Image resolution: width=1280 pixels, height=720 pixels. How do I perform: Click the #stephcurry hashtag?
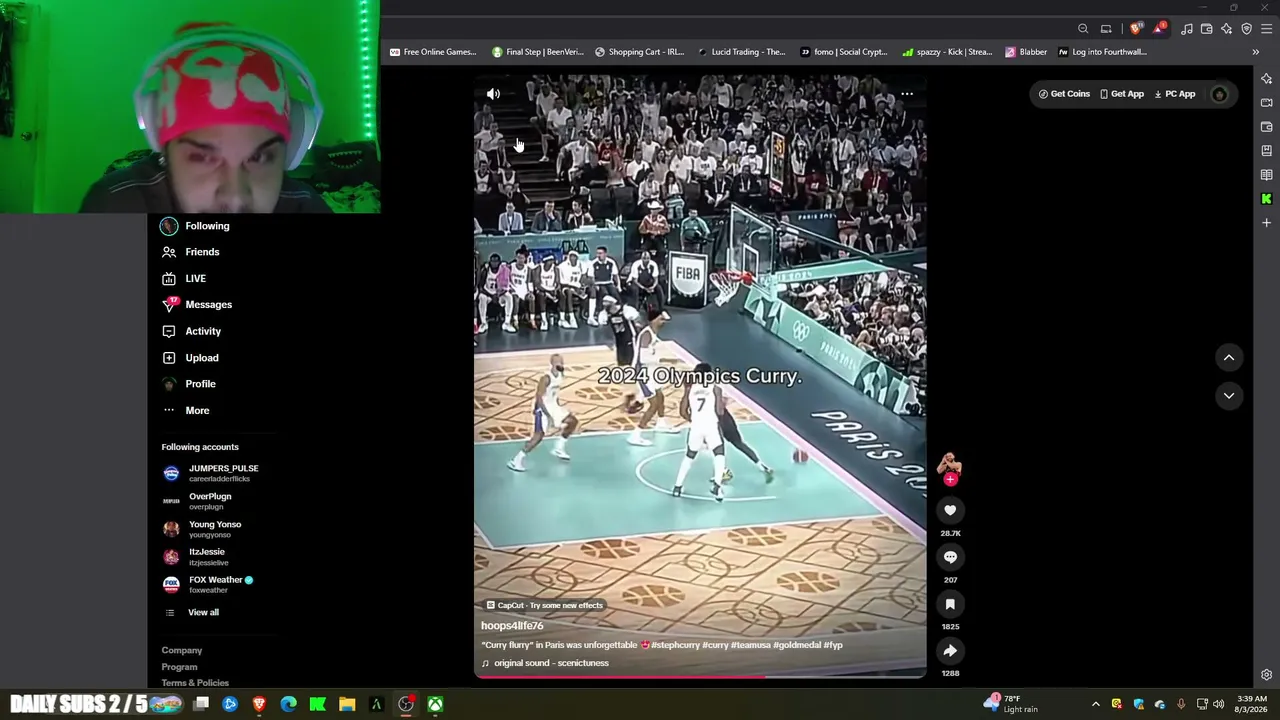[676, 645]
